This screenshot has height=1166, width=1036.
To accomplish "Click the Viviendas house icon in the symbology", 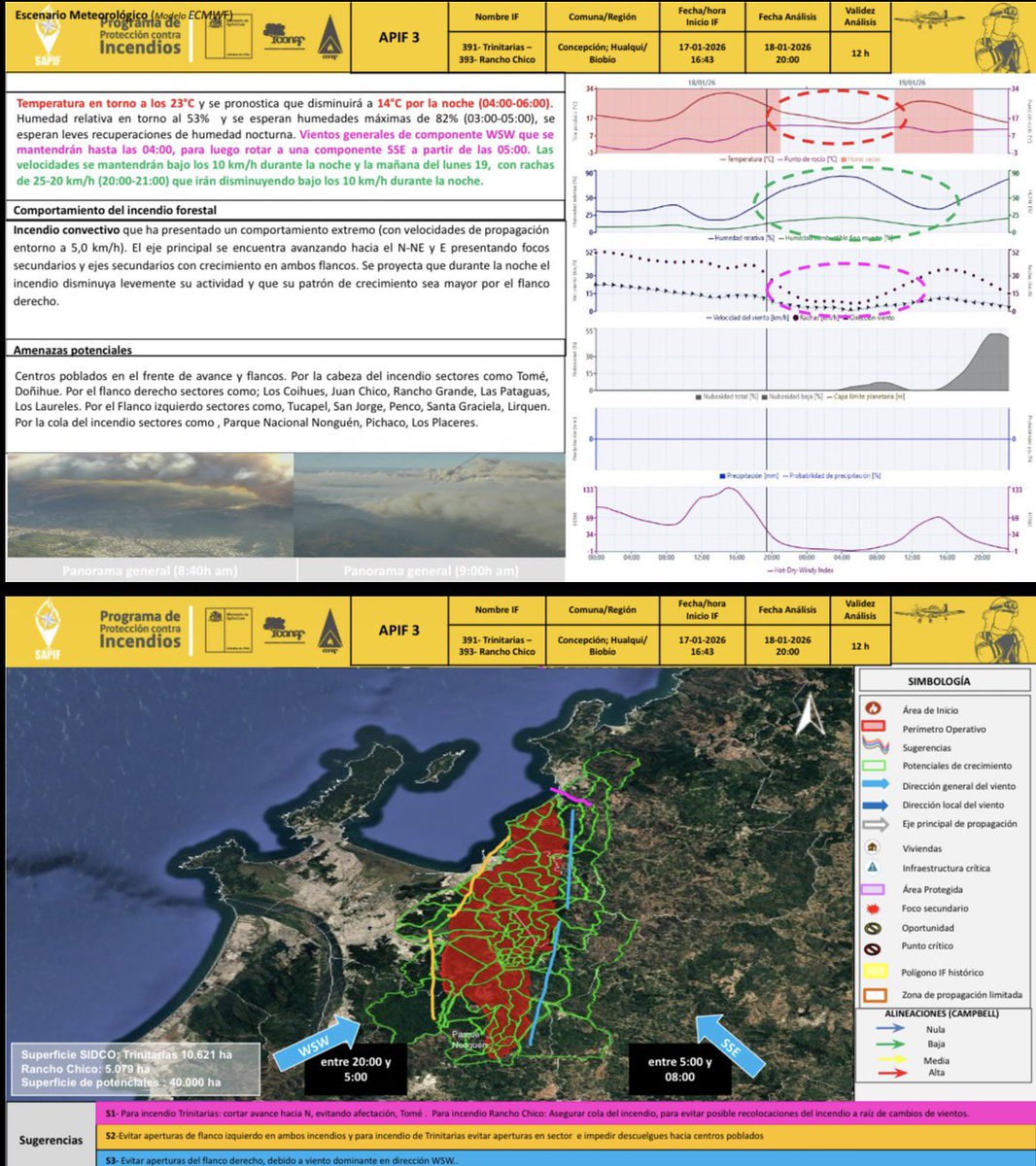I will (874, 848).
